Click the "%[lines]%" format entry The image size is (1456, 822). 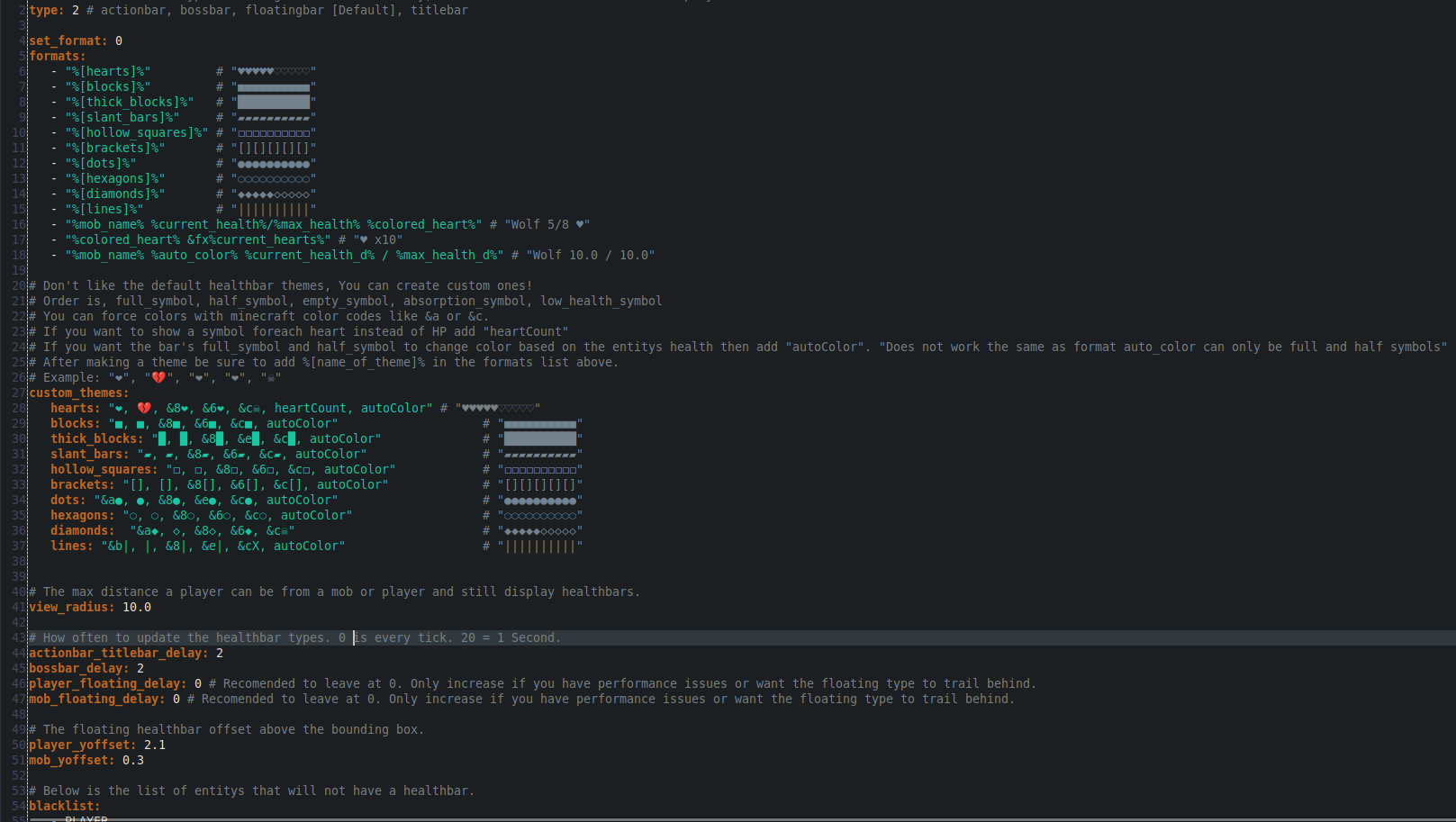(104, 209)
